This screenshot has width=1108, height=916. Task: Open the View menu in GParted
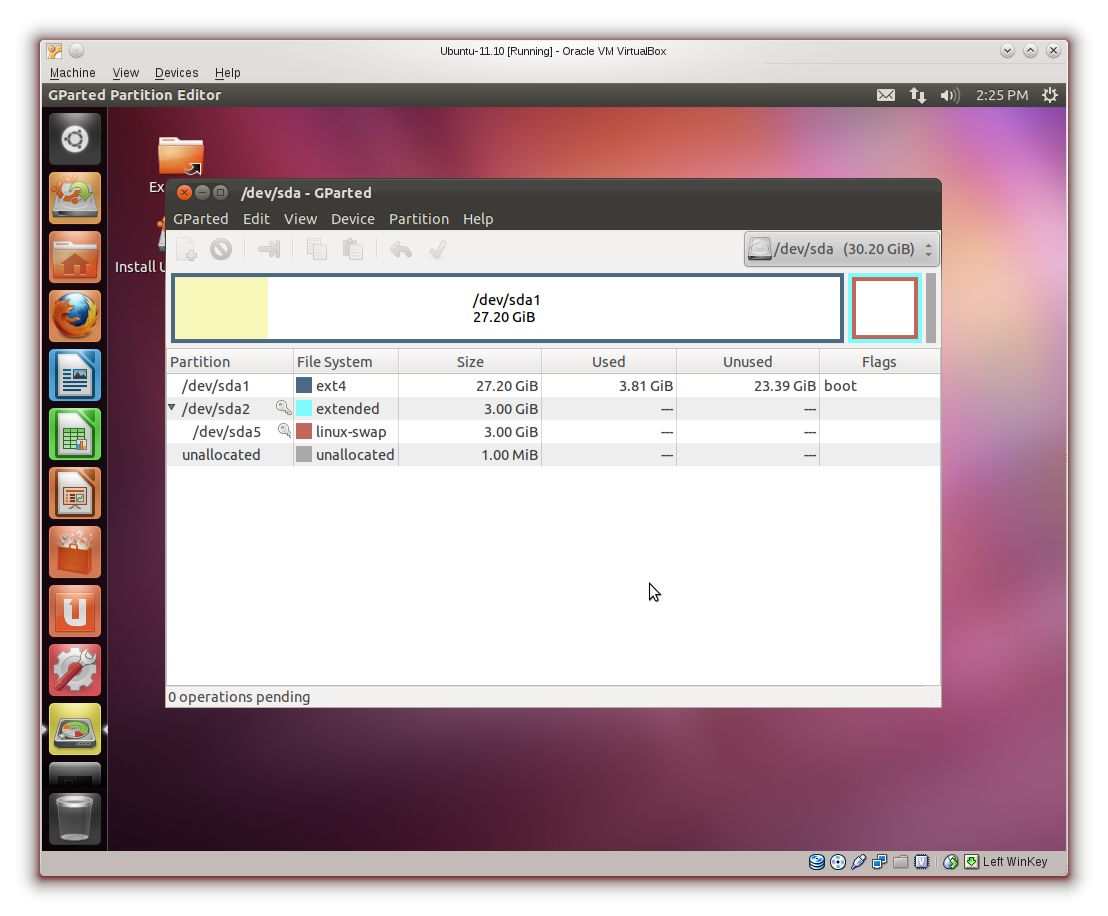click(x=300, y=219)
